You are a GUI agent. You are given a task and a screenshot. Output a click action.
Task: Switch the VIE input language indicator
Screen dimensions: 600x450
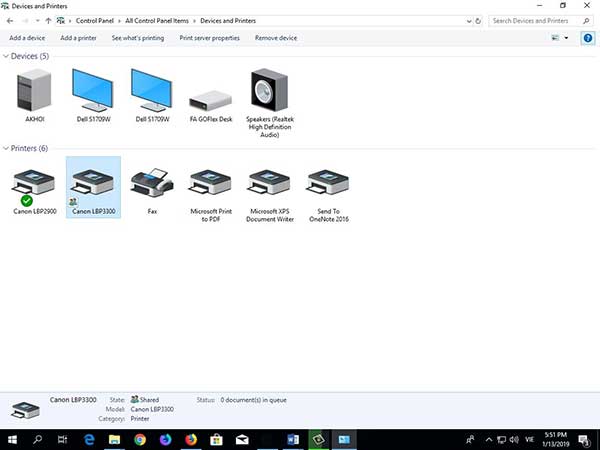click(530, 440)
